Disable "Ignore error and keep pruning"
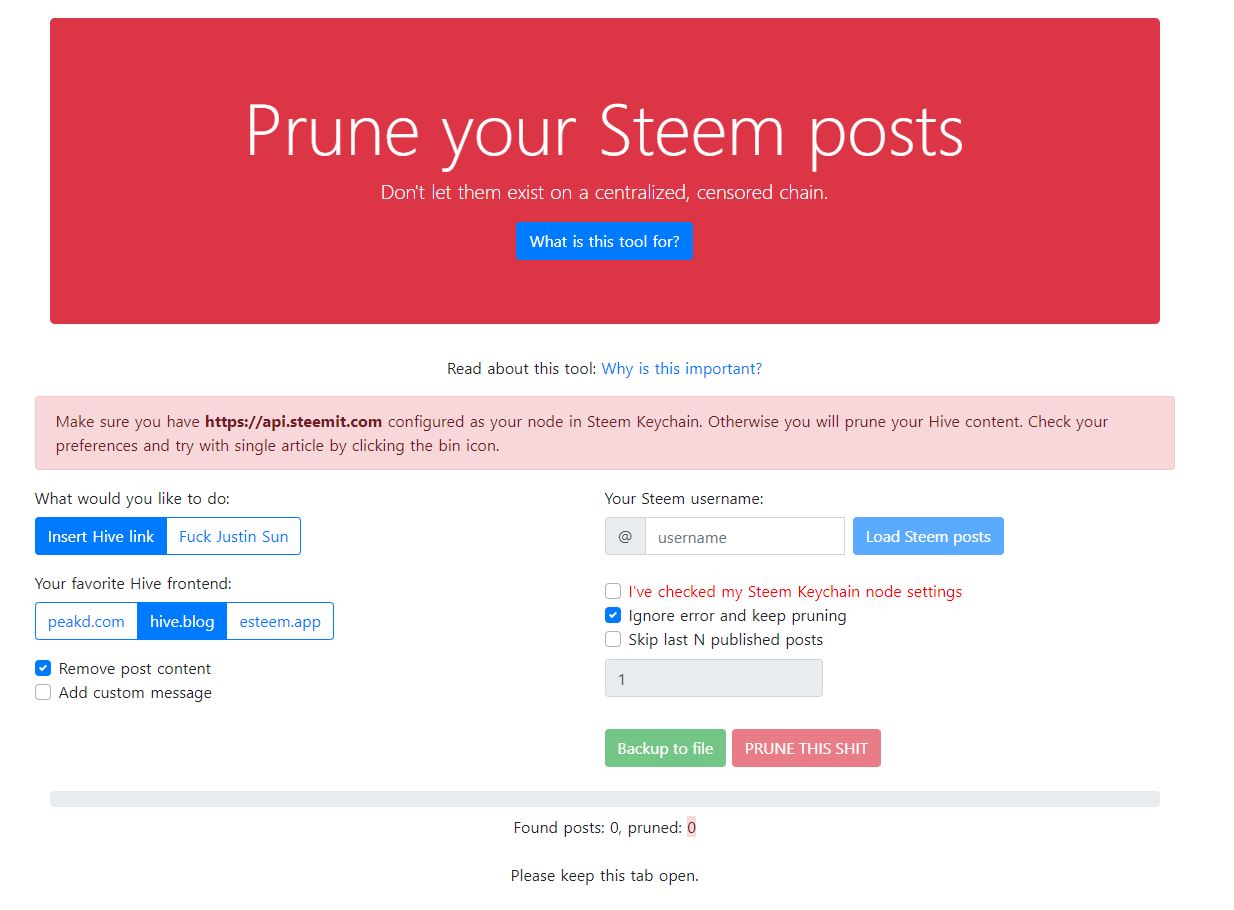This screenshot has width=1234, height=910. (x=613, y=615)
